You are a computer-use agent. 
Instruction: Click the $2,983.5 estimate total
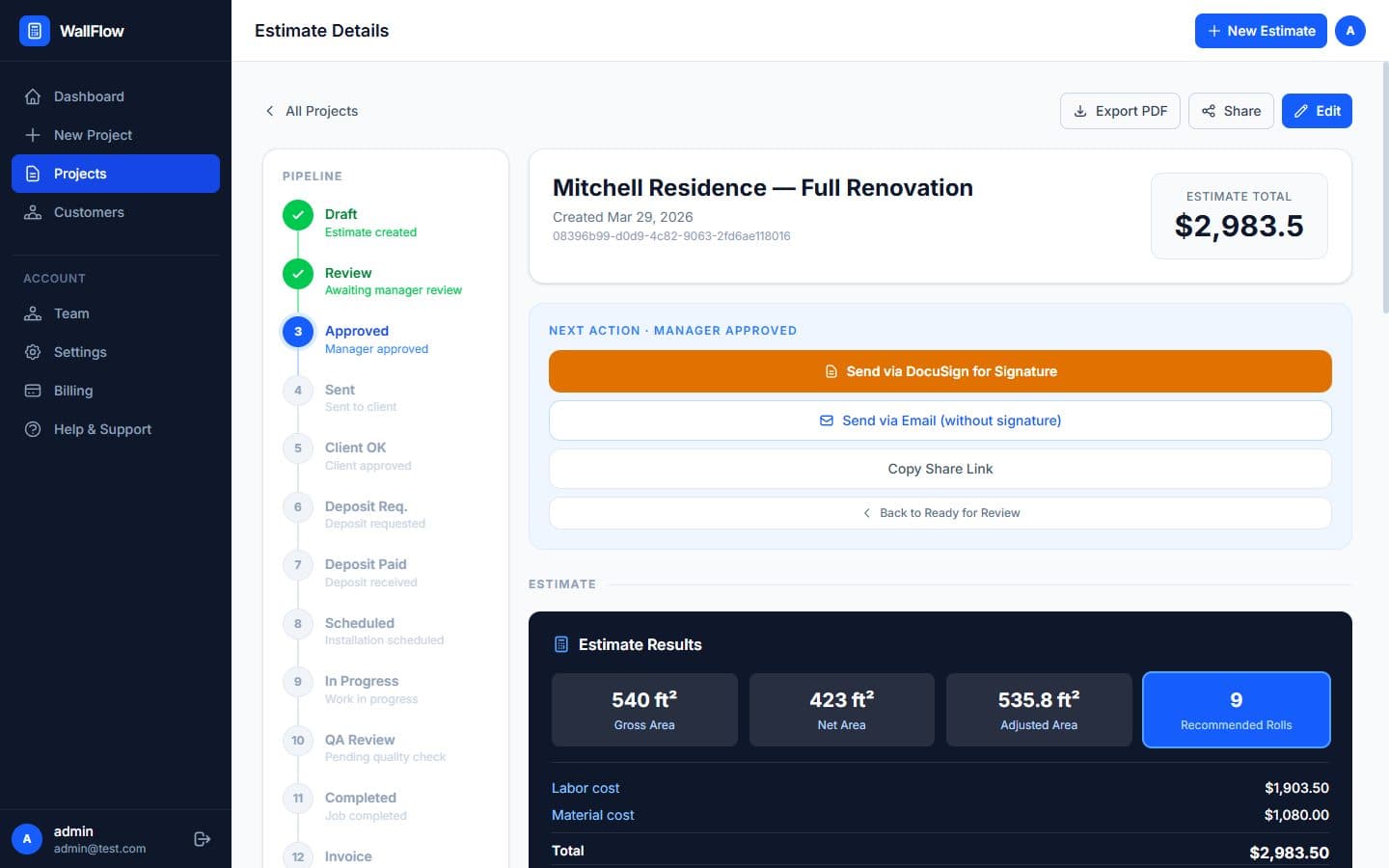1239,226
